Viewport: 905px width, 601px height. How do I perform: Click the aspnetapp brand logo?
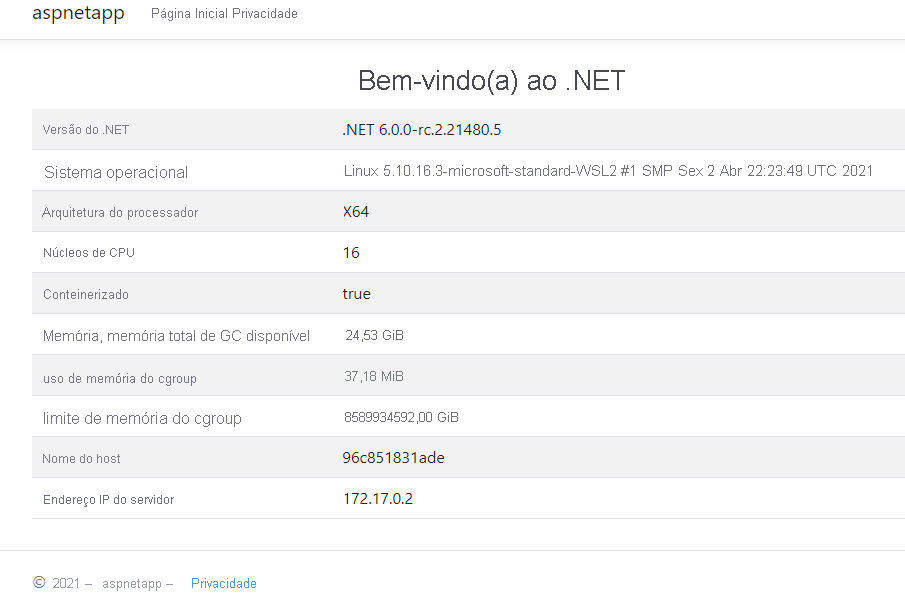click(78, 13)
